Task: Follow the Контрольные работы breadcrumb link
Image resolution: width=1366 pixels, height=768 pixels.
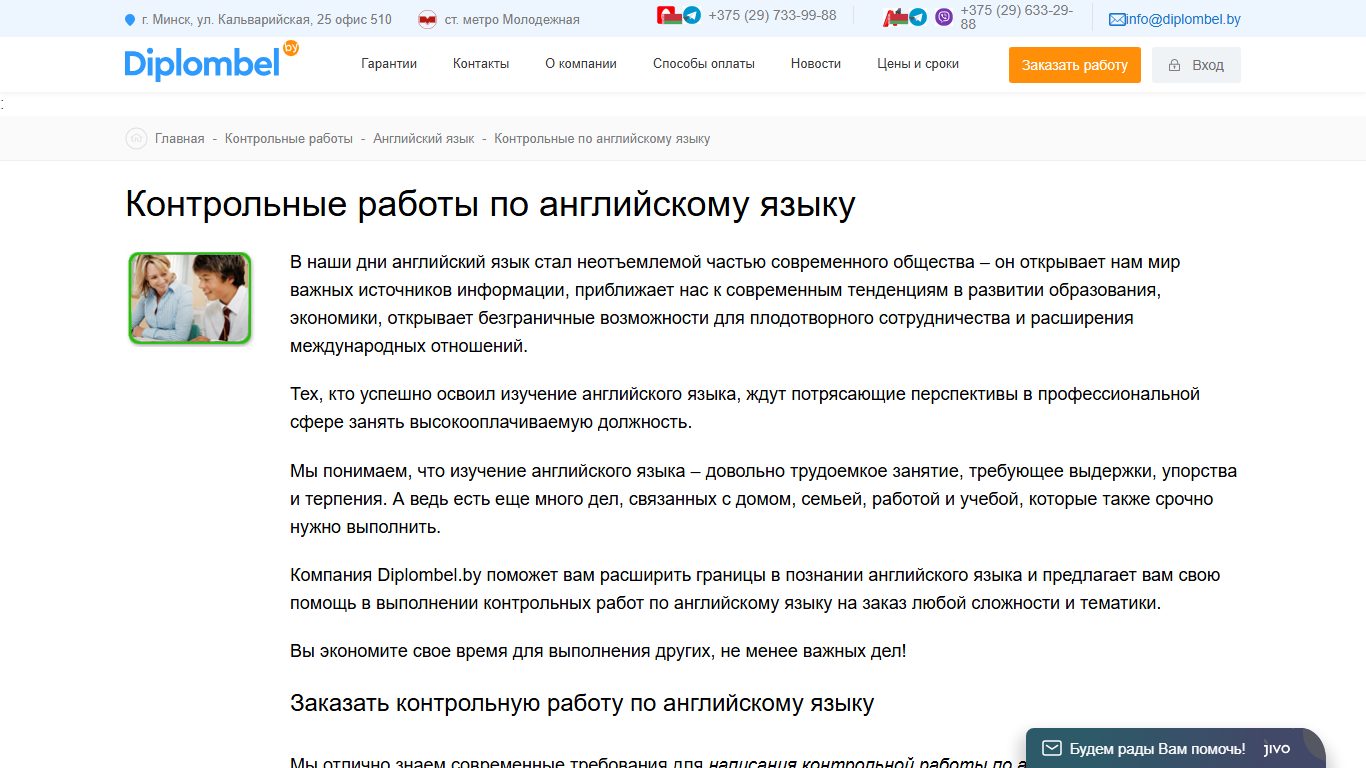Action: 289,139
